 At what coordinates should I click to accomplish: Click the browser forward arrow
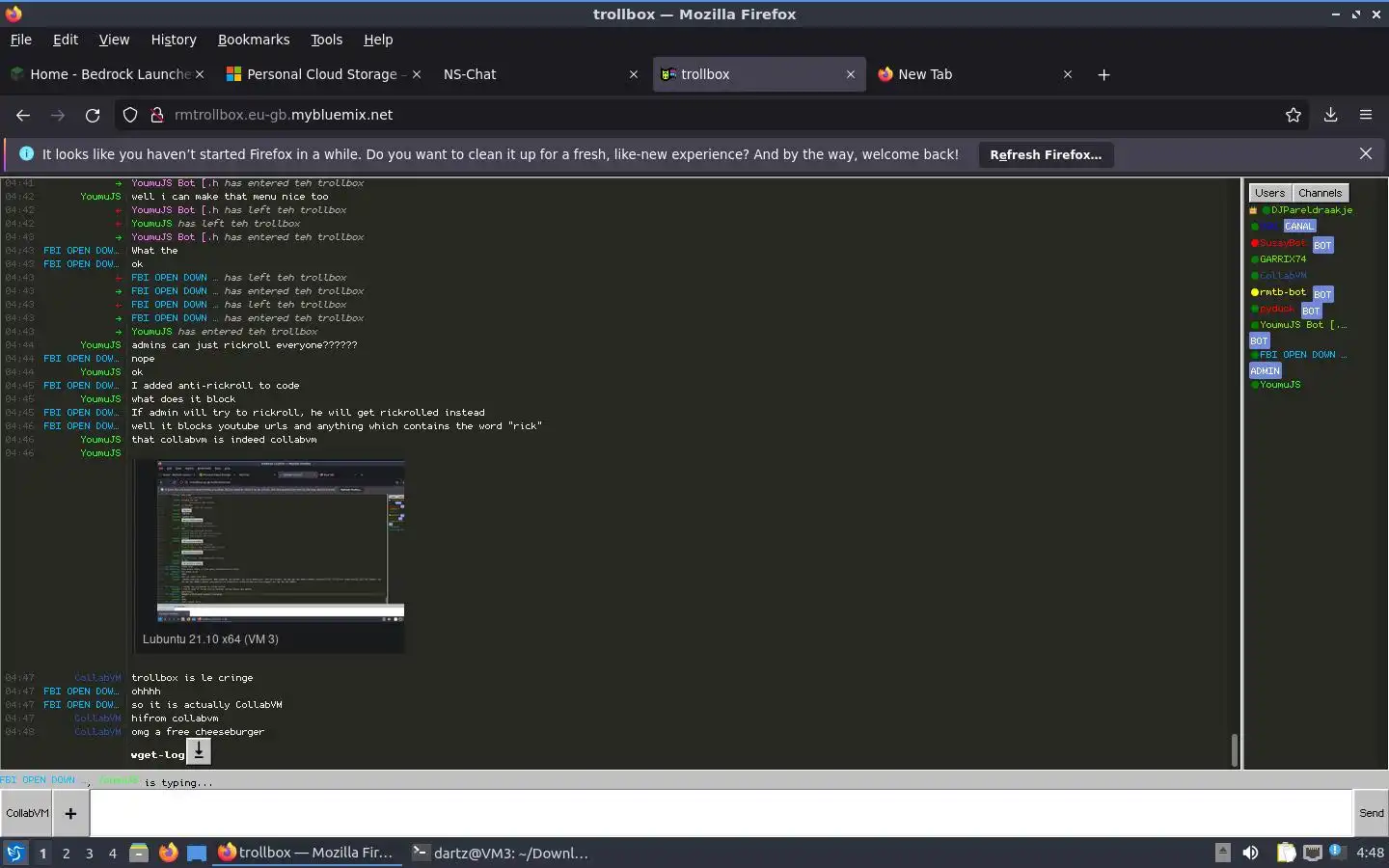pyautogui.click(x=58, y=115)
